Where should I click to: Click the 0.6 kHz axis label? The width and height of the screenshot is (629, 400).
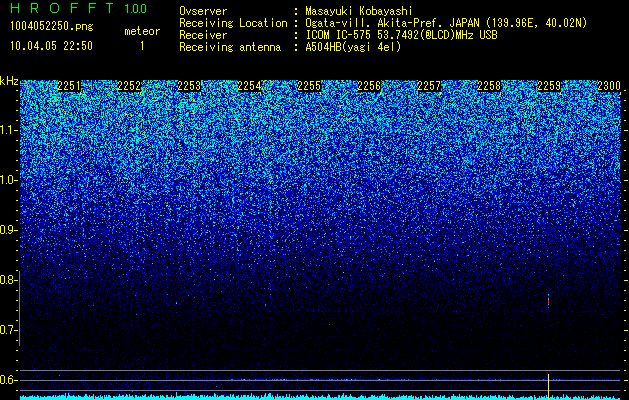tap(7, 380)
